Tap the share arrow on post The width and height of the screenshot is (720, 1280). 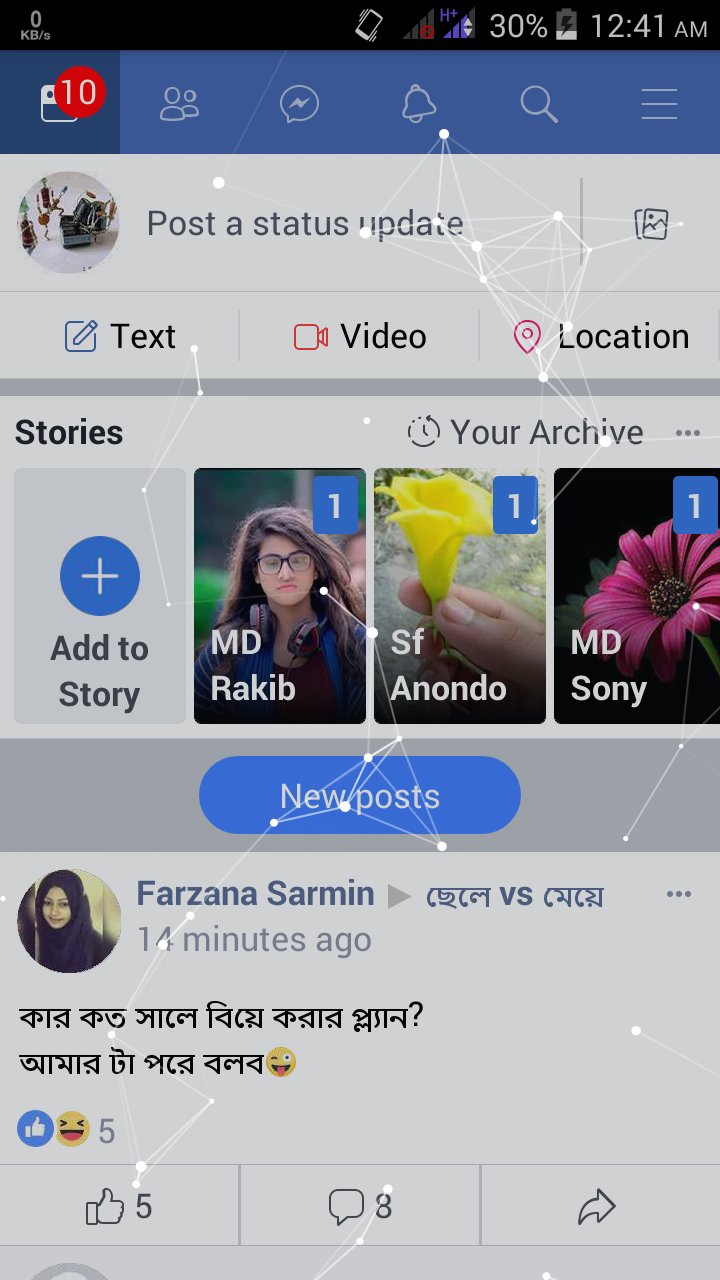[x=597, y=1208]
